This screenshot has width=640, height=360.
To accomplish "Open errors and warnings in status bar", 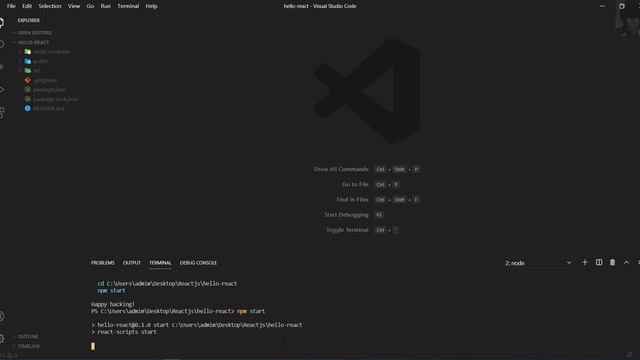I will (8, 356).
